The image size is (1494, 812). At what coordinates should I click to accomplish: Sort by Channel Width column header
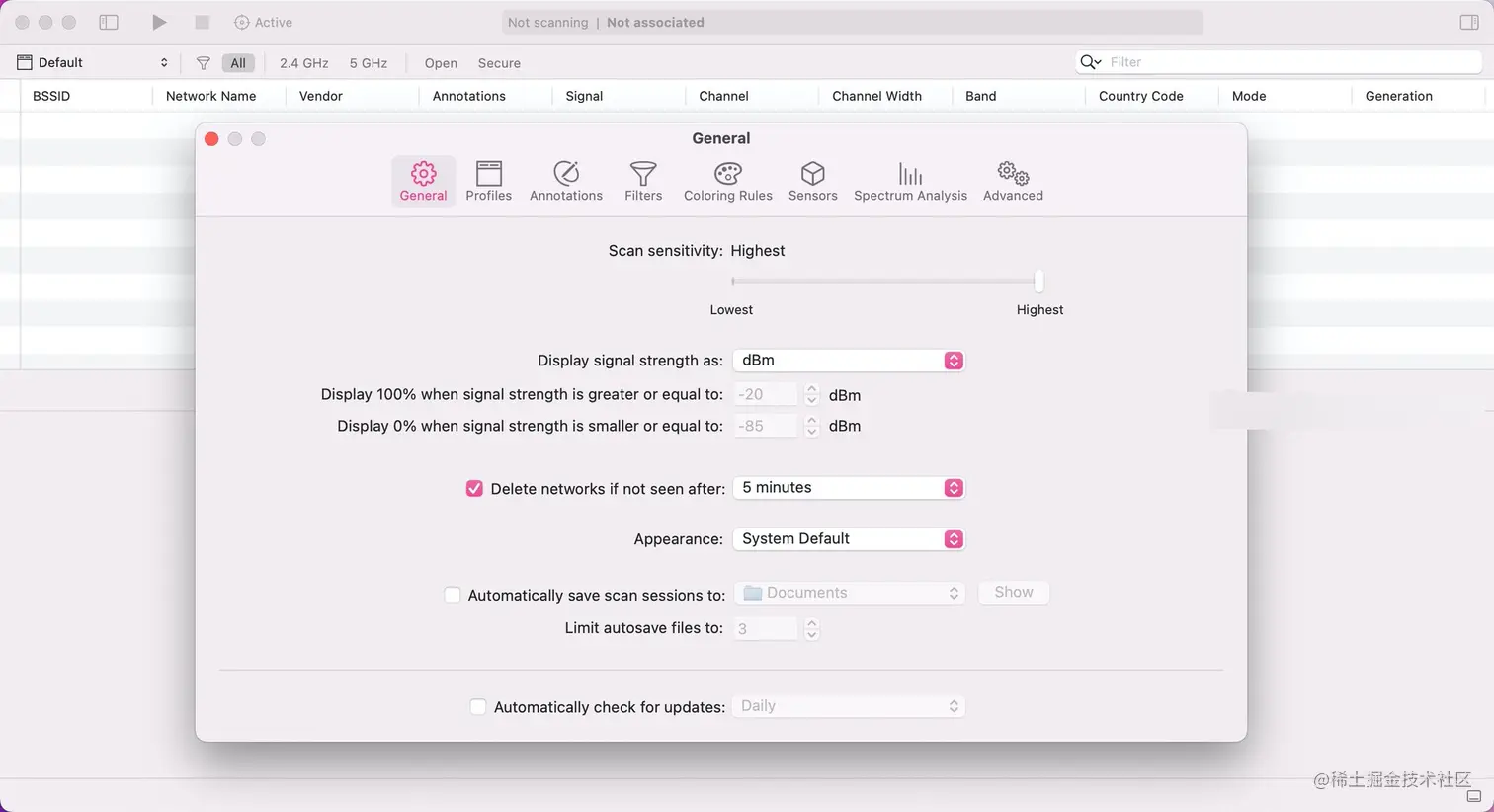coord(876,96)
